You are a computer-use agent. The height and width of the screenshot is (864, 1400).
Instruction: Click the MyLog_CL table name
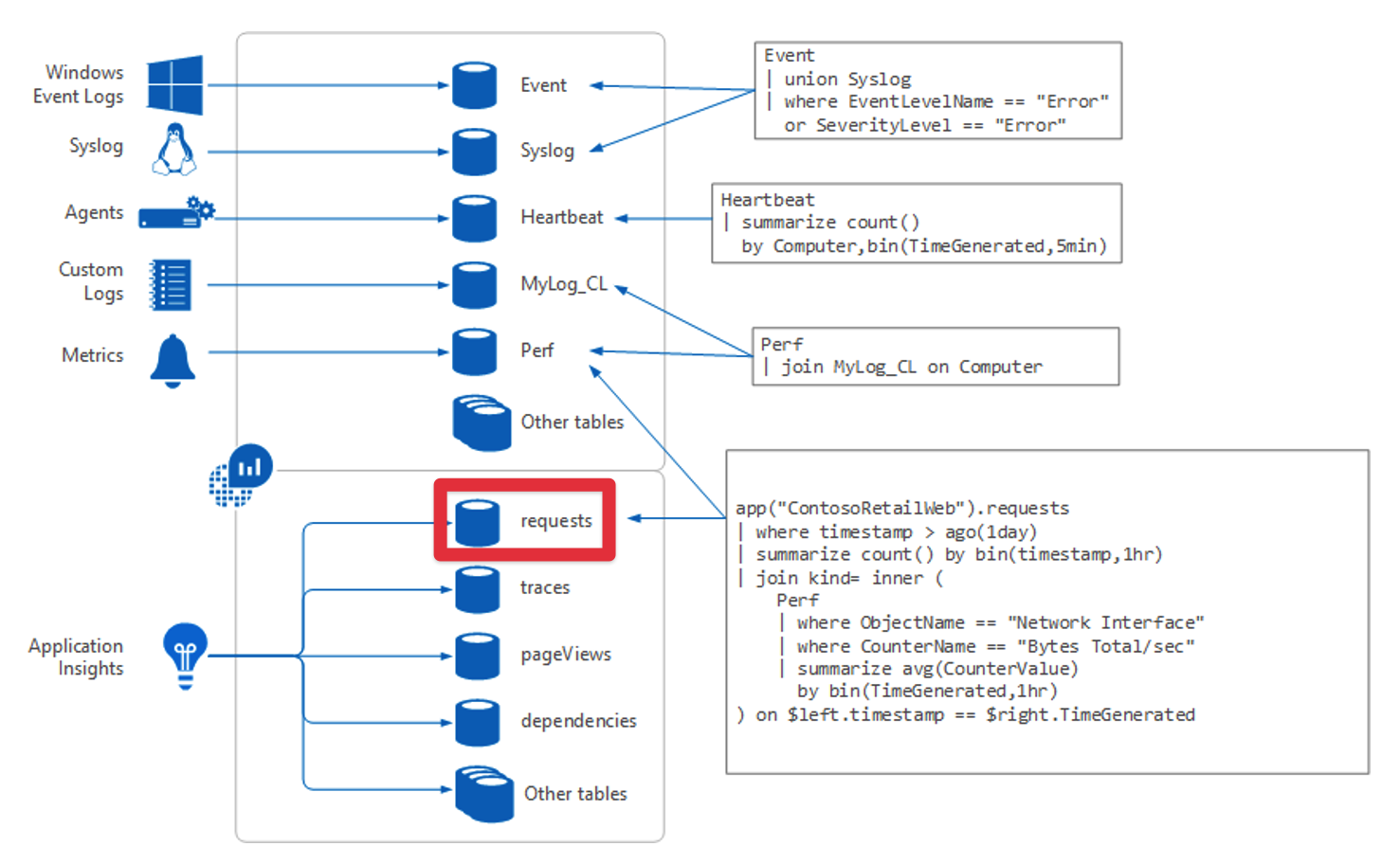click(x=564, y=284)
